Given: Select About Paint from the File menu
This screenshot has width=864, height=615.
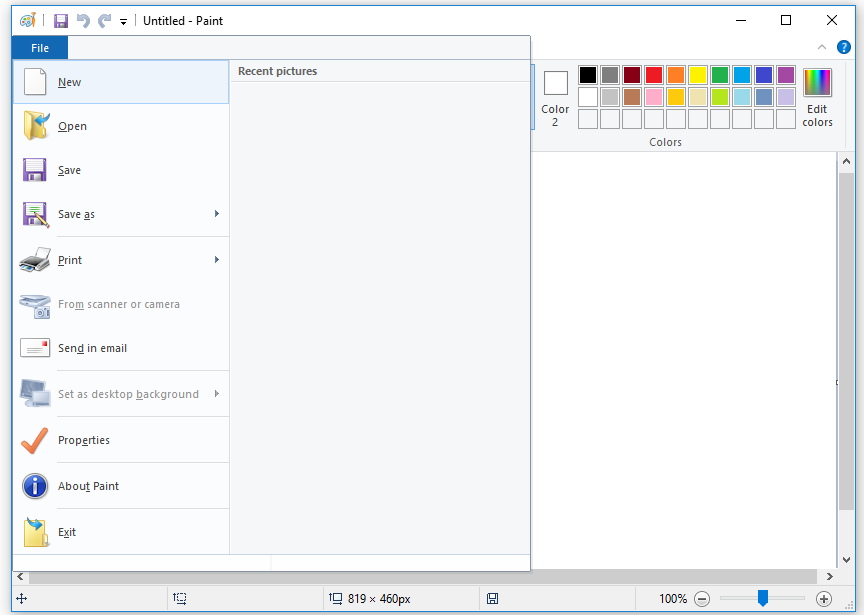Looking at the screenshot, I should [x=87, y=486].
